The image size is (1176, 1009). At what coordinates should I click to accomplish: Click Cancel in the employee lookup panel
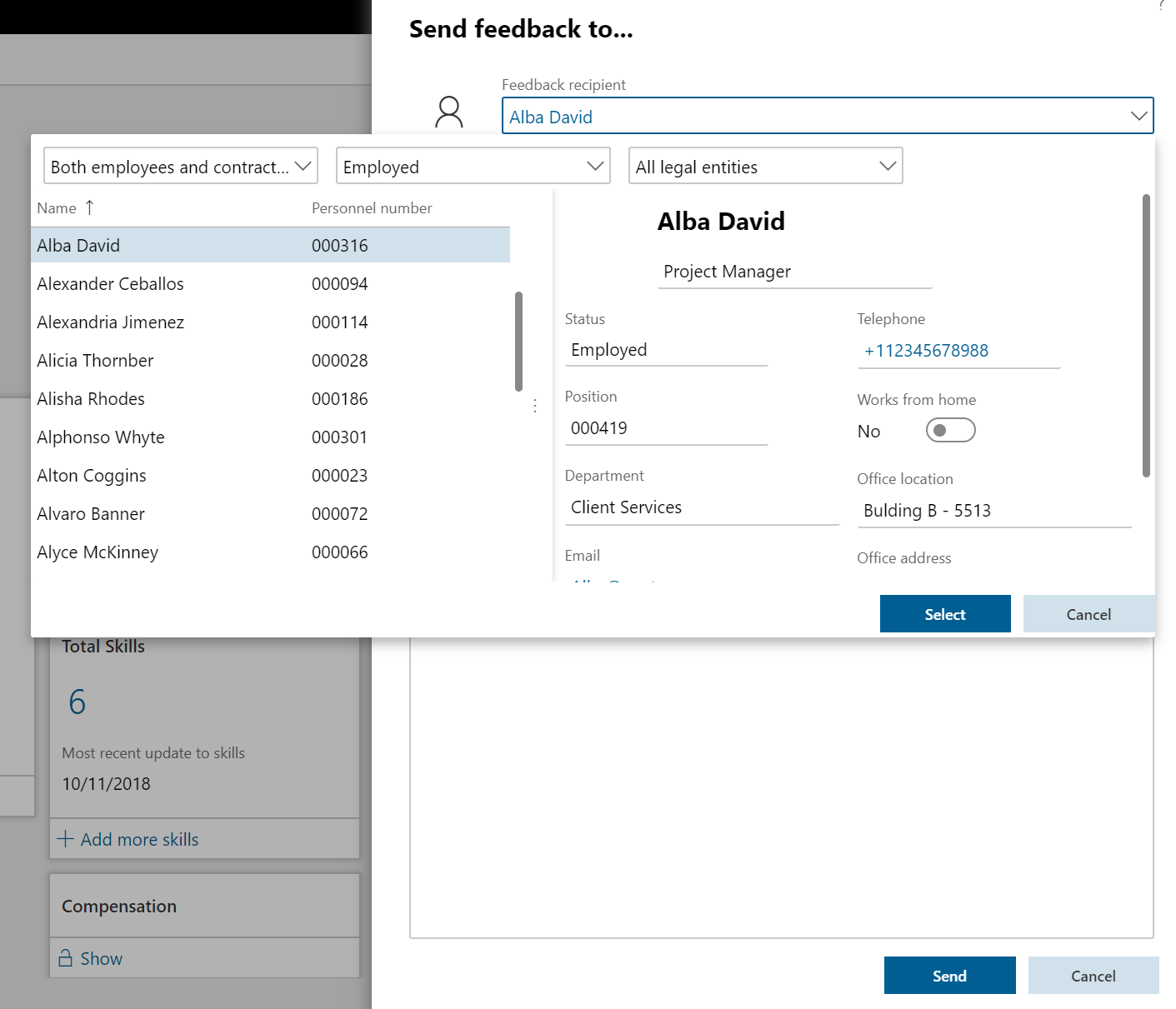1088,614
